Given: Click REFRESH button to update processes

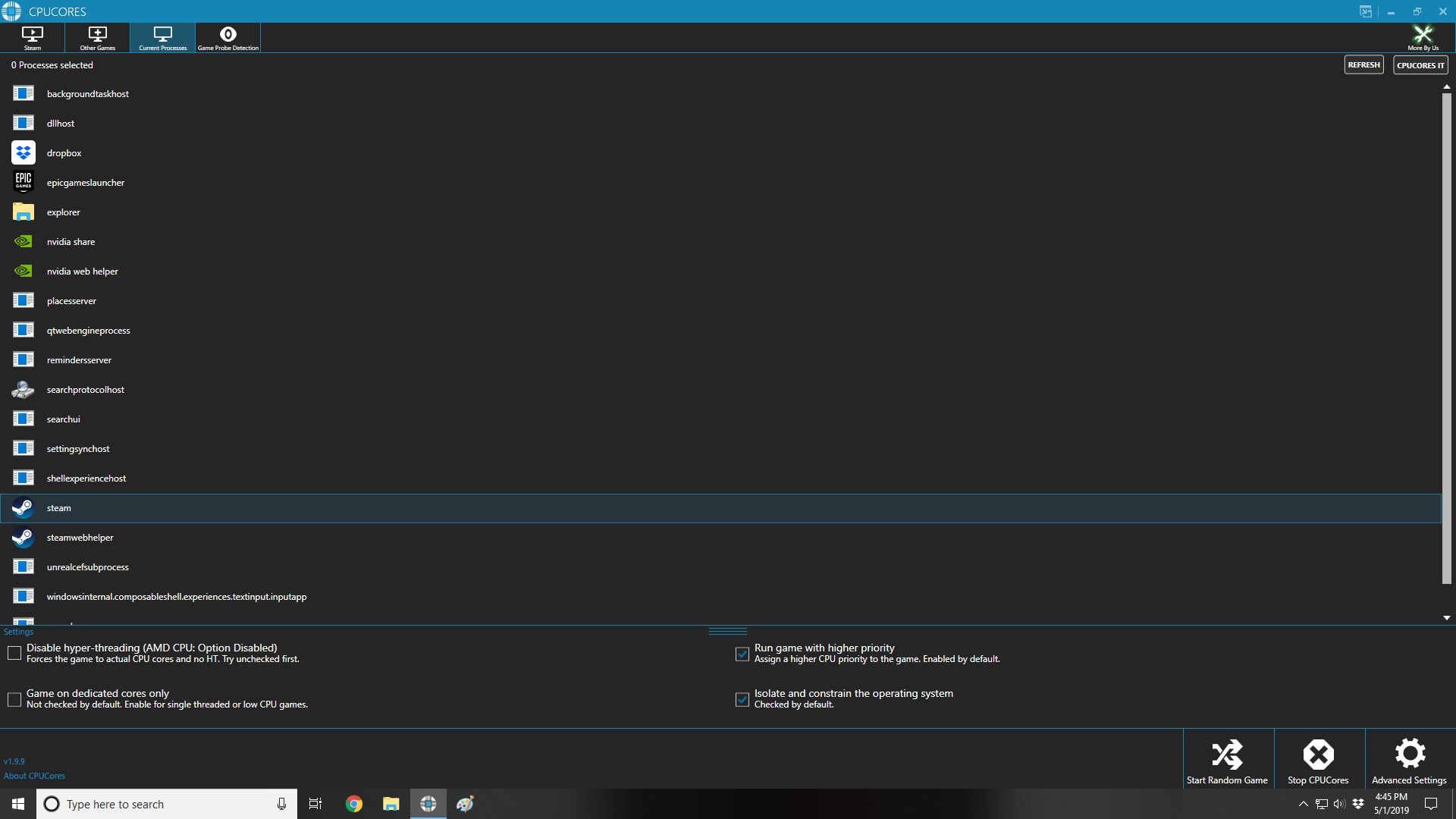Looking at the screenshot, I should click(x=1365, y=65).
